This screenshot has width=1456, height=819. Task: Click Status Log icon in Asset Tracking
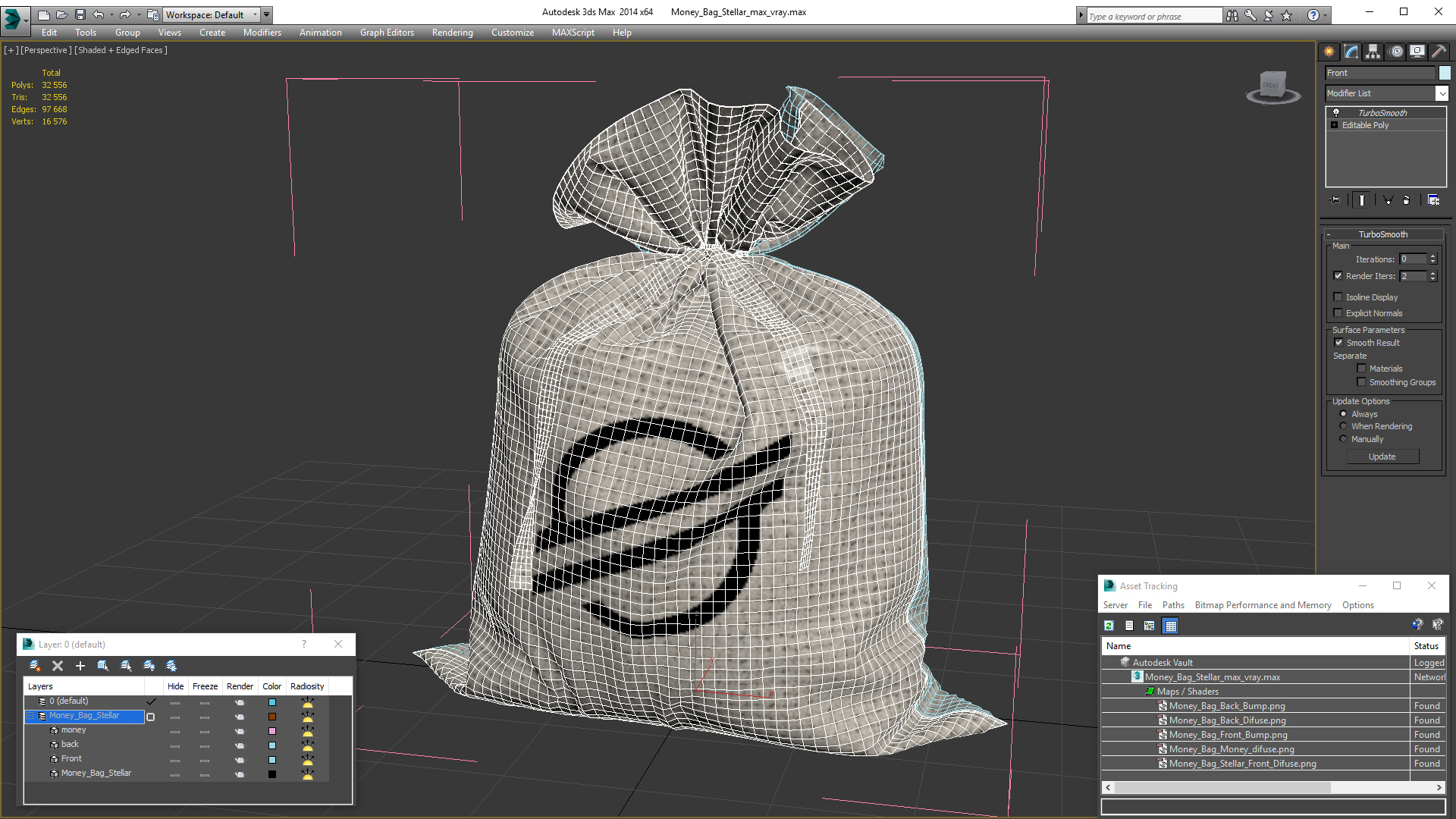point(1129,626)
